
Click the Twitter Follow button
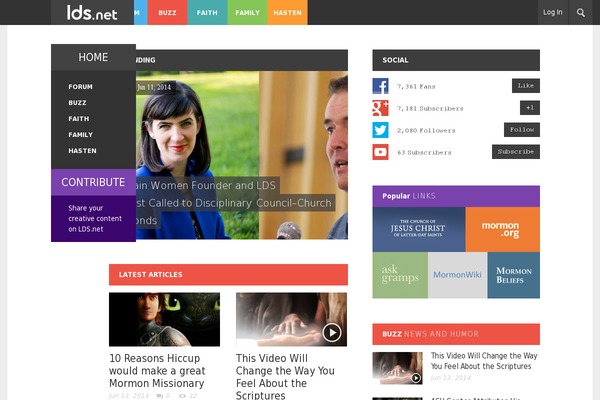[522, 130]
